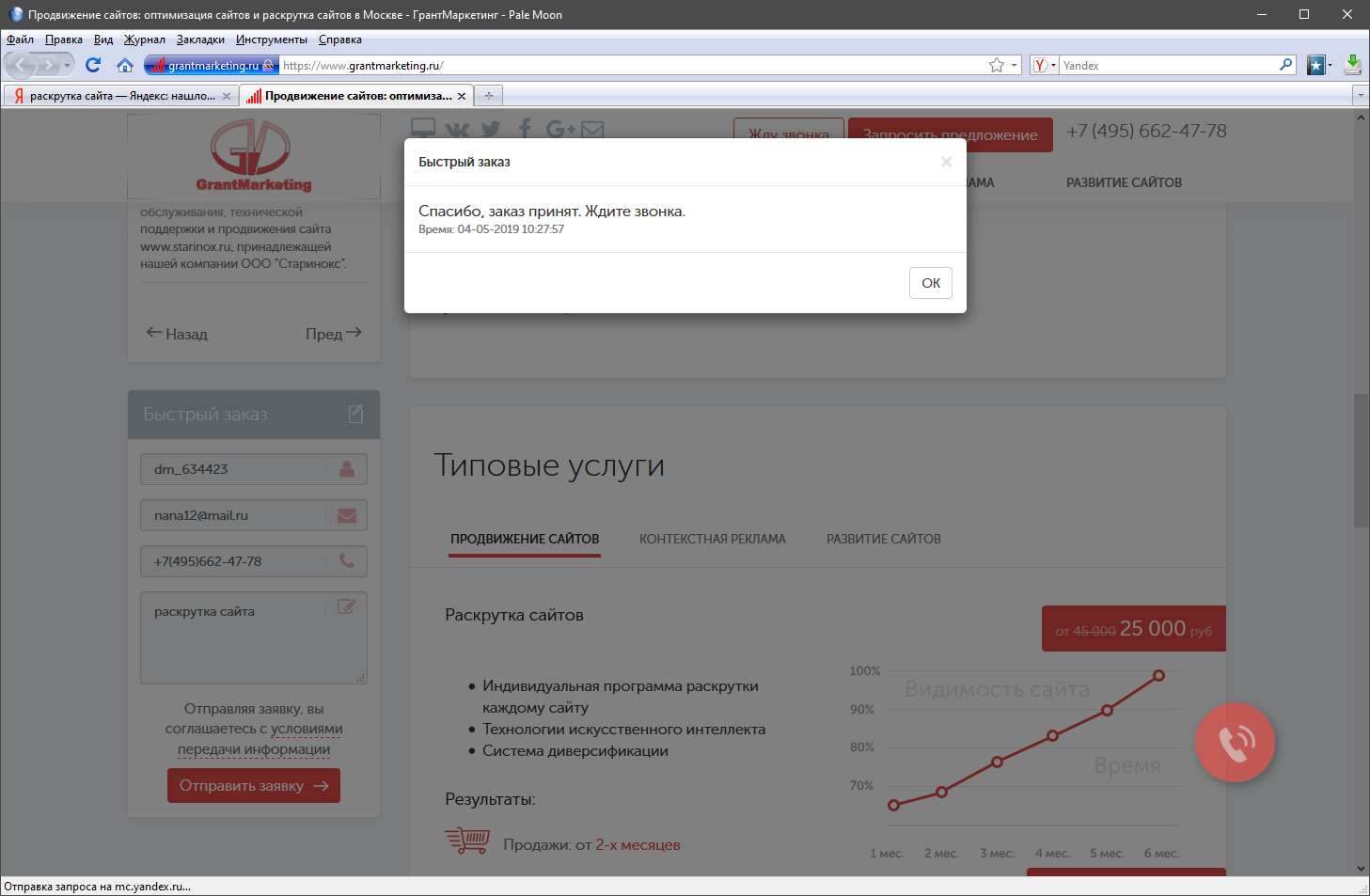Image resolution: width=1370 pixels, height=896 pixels.
Task: Open the Справка menu
Action: [x=340, y=39]
